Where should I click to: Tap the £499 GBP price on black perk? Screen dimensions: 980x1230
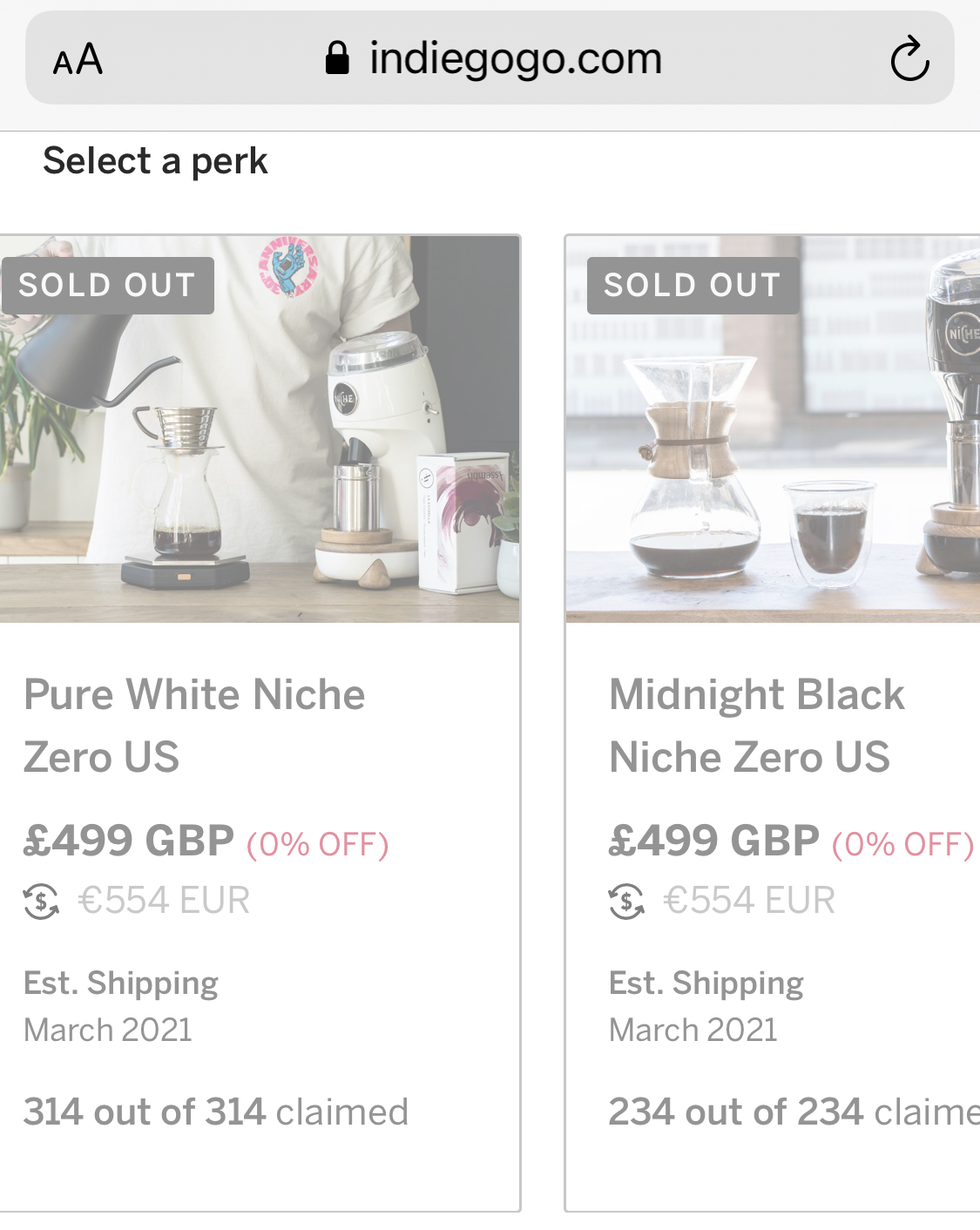[714, 841]
